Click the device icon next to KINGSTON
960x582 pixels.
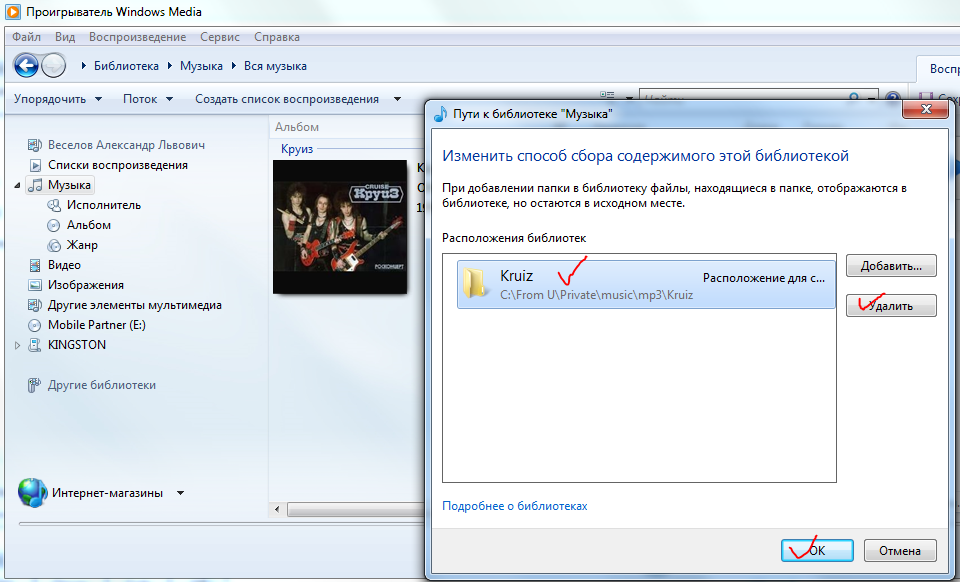tap(36, 345)
